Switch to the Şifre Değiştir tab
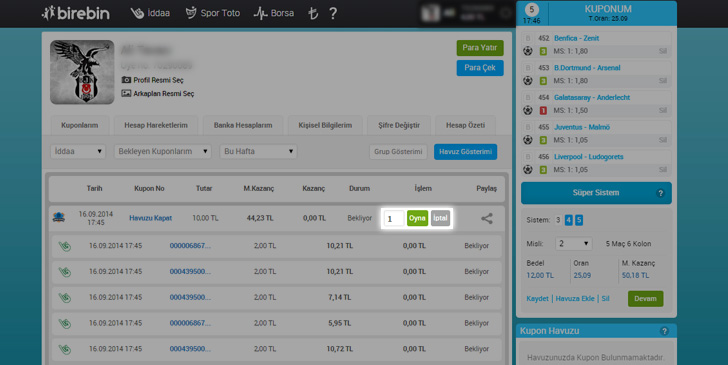 [399, 125]
